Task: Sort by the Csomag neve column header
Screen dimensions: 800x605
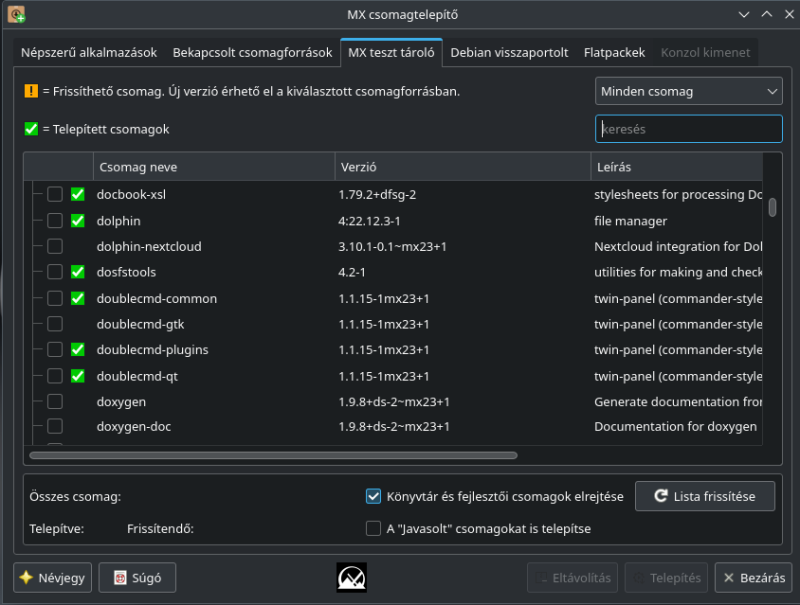Action: (x=214, y=167)
